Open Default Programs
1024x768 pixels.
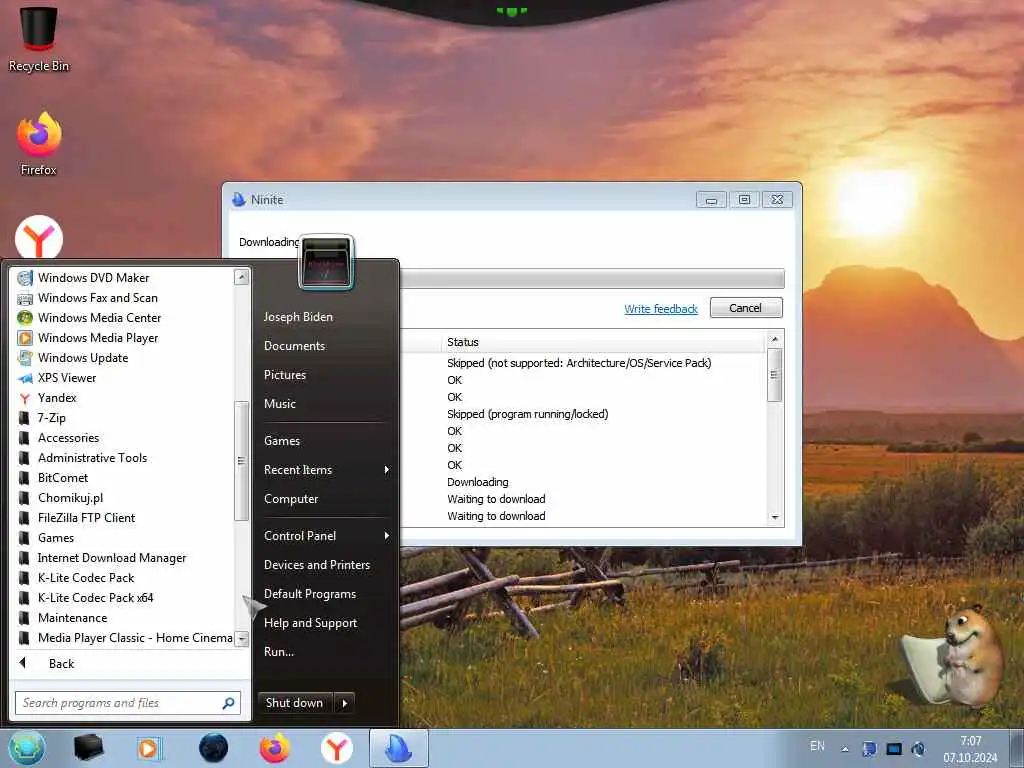pos(310,594)
